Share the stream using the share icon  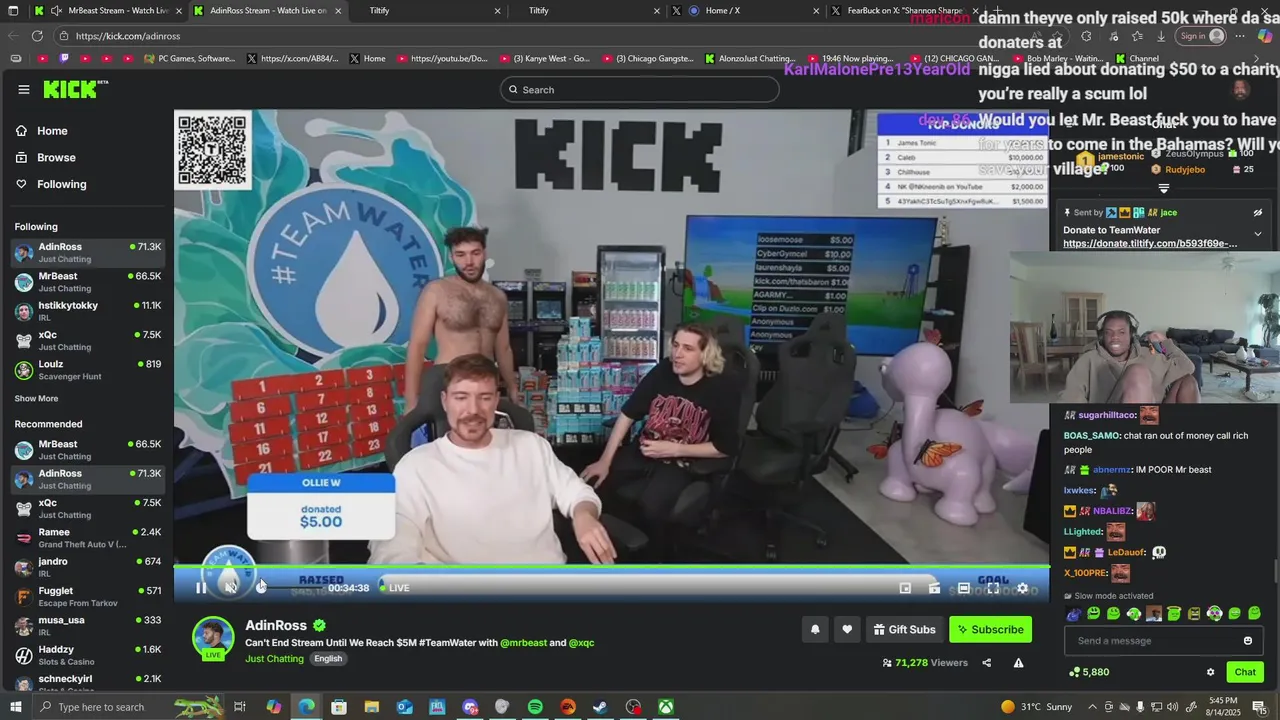986,663
